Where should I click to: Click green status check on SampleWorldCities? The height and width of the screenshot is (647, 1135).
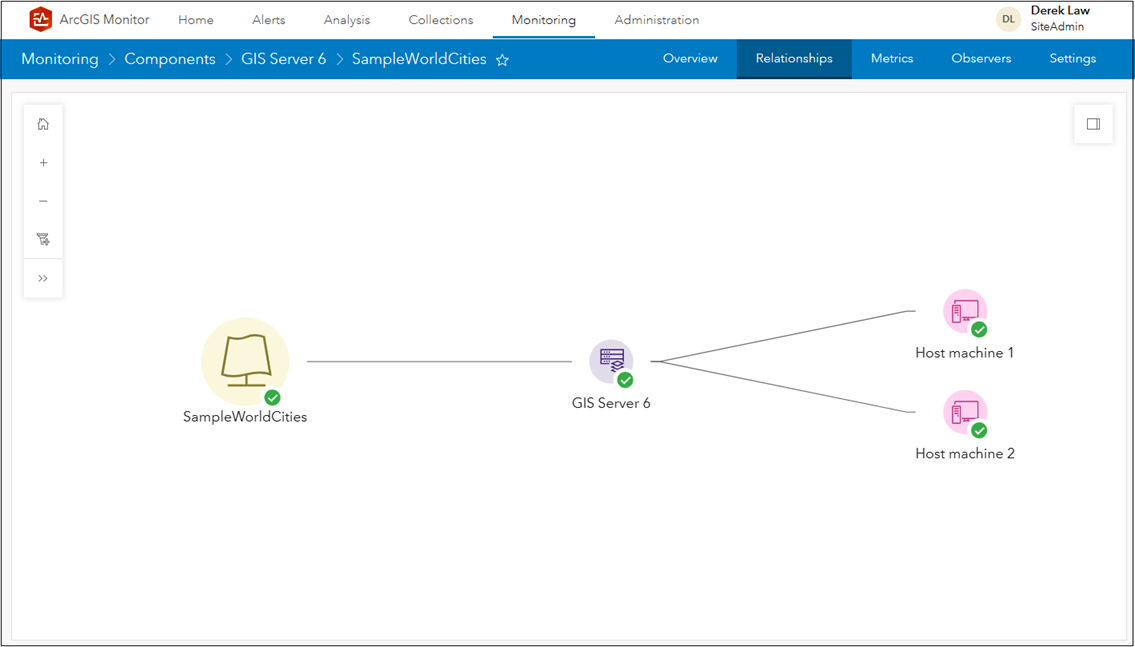point(272,397)
